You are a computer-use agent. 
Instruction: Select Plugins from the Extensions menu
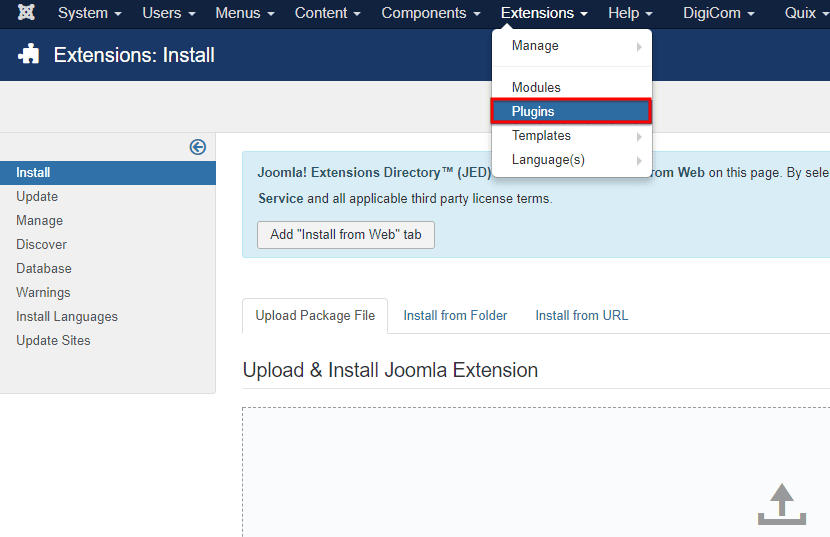[571, 111]
